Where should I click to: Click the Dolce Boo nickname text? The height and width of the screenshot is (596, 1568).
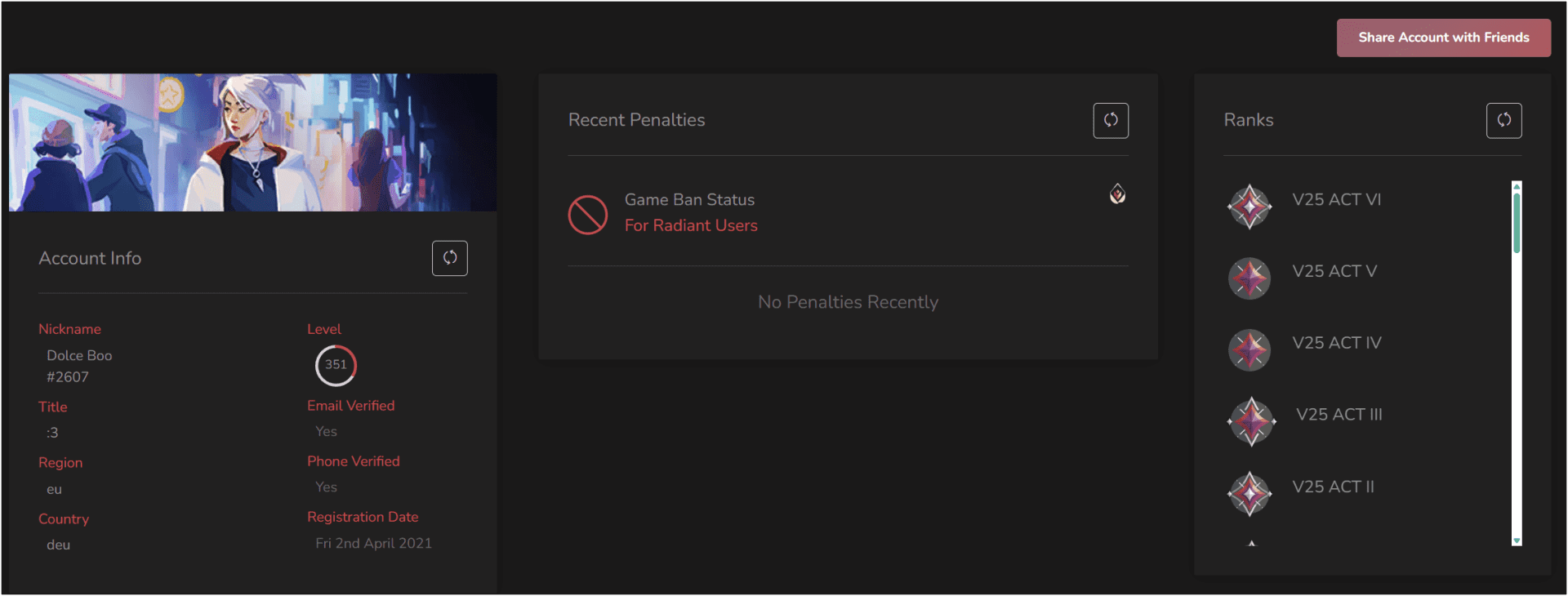tap(79, 356)
